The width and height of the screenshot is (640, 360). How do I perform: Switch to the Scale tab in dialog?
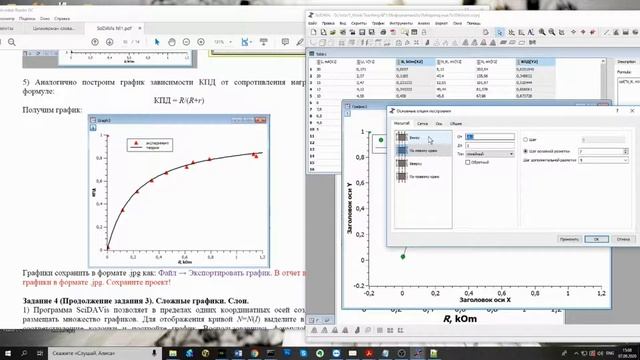pos(402,123)
